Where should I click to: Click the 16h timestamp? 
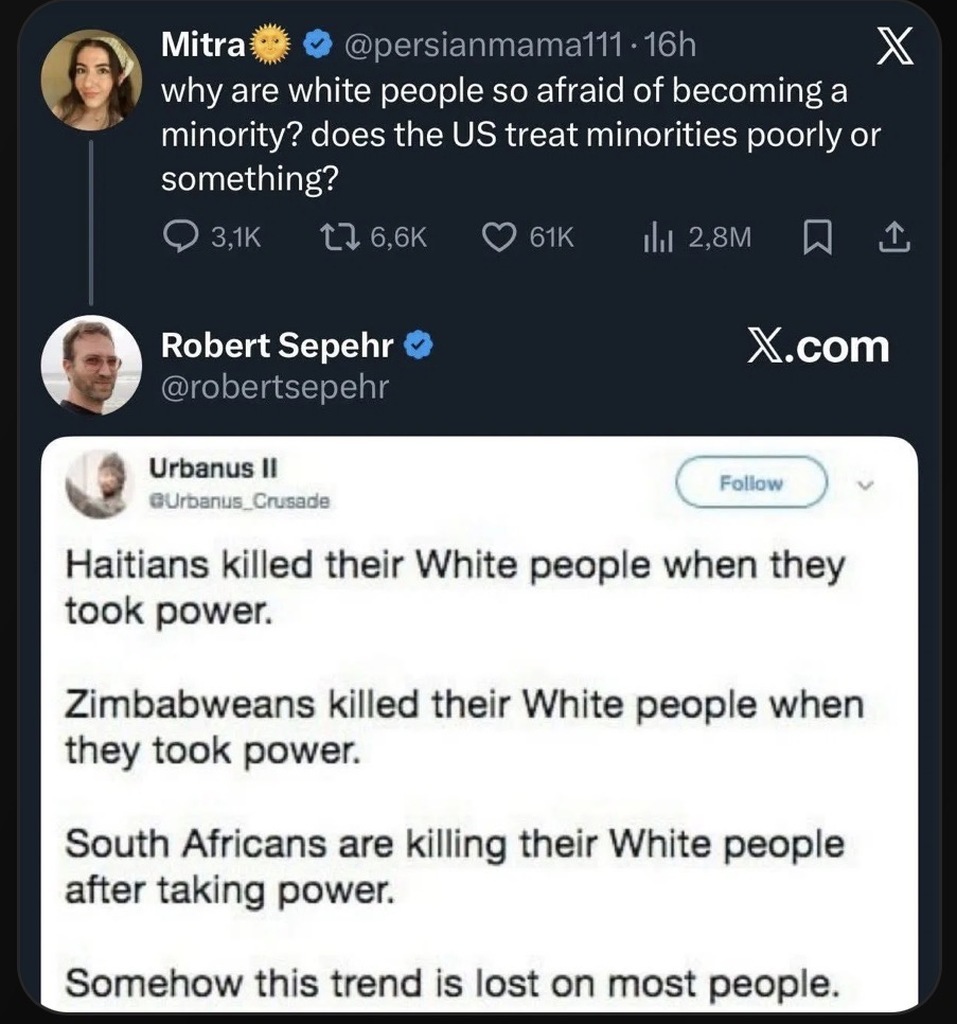(671, 44)
